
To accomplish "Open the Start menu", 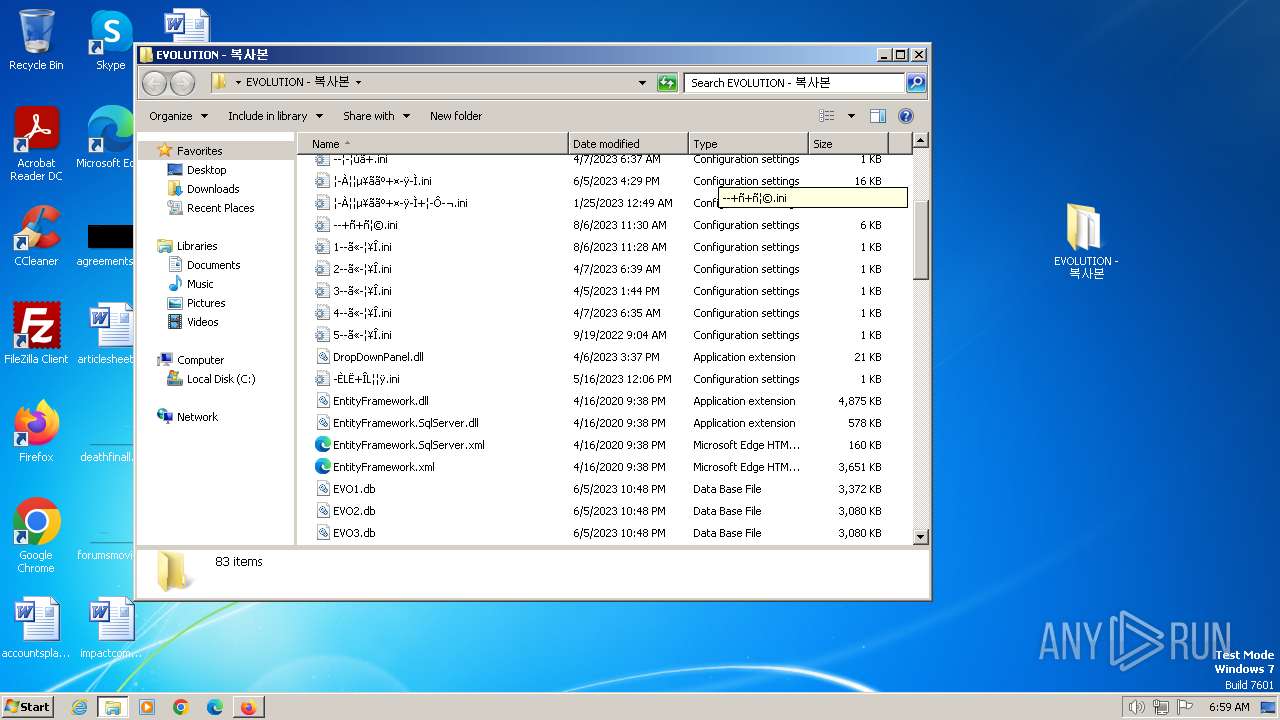I will (28, 707).
